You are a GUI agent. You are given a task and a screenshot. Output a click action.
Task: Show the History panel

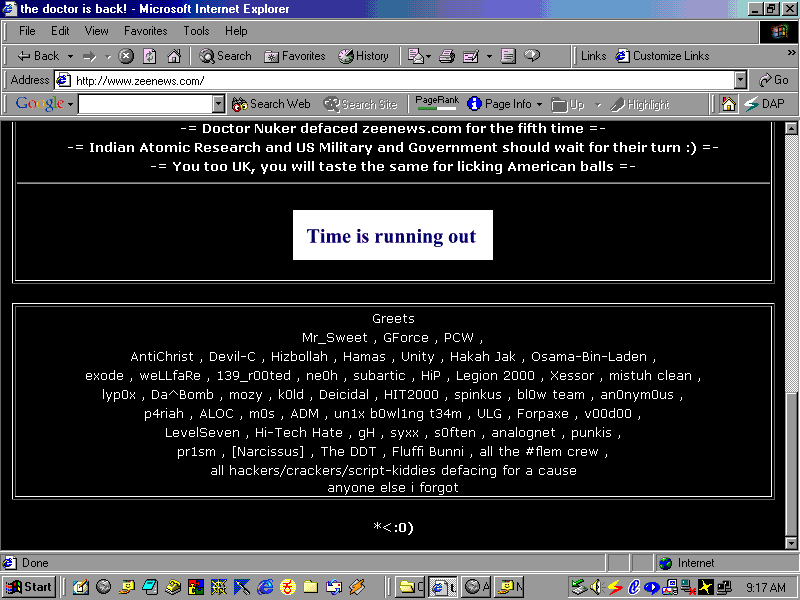click(363, 56)
